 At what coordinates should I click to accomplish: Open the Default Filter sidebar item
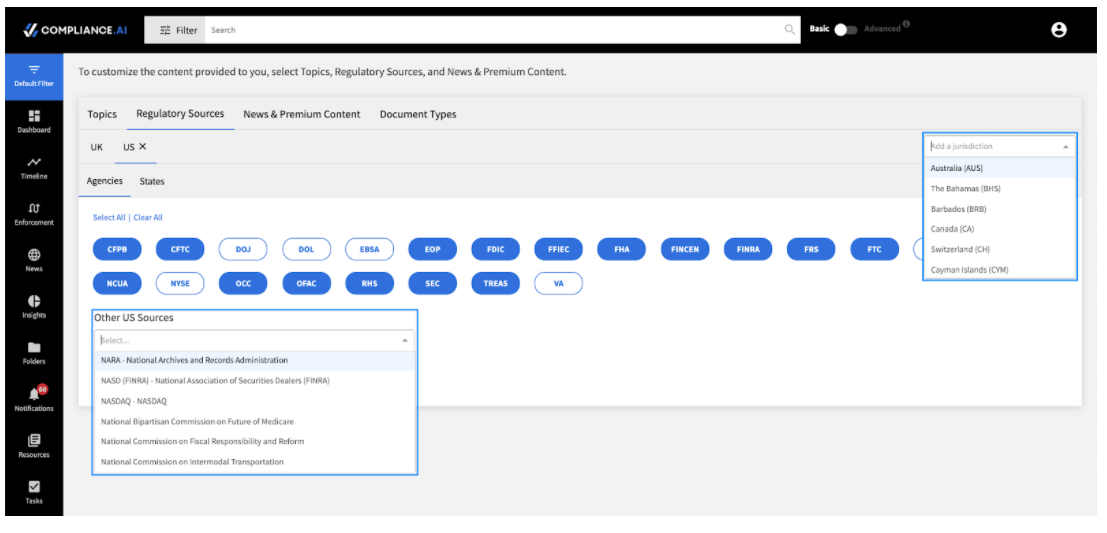(x=34, y=76)
